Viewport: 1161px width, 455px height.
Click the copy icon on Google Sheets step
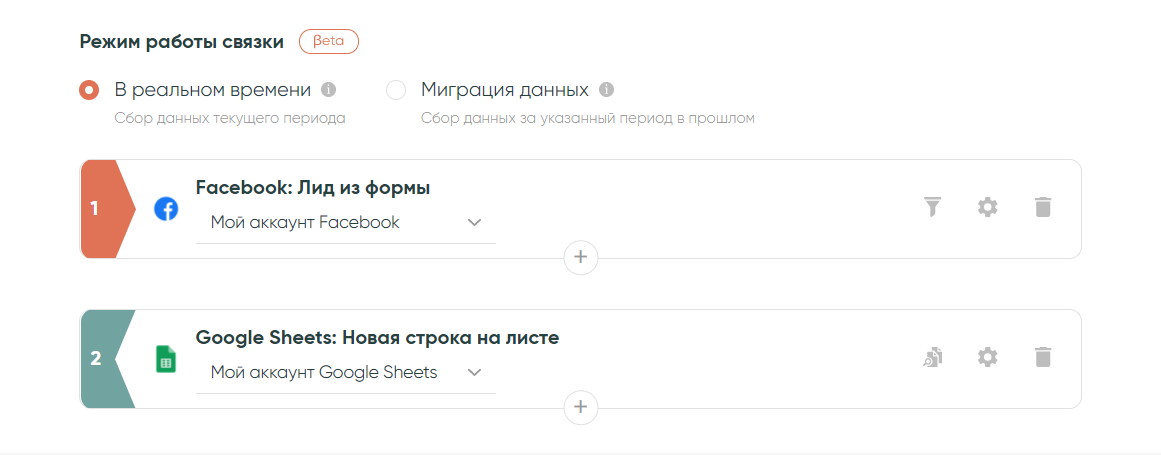click(932, 358)
